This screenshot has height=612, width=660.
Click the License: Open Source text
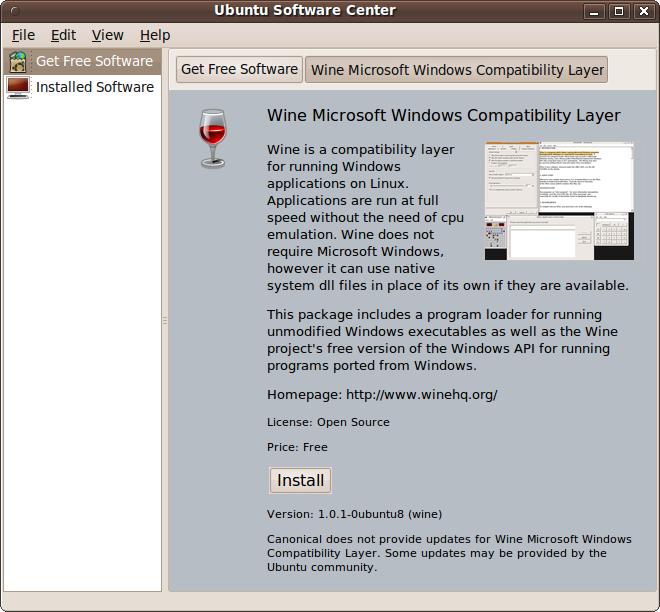pos(328,422)
